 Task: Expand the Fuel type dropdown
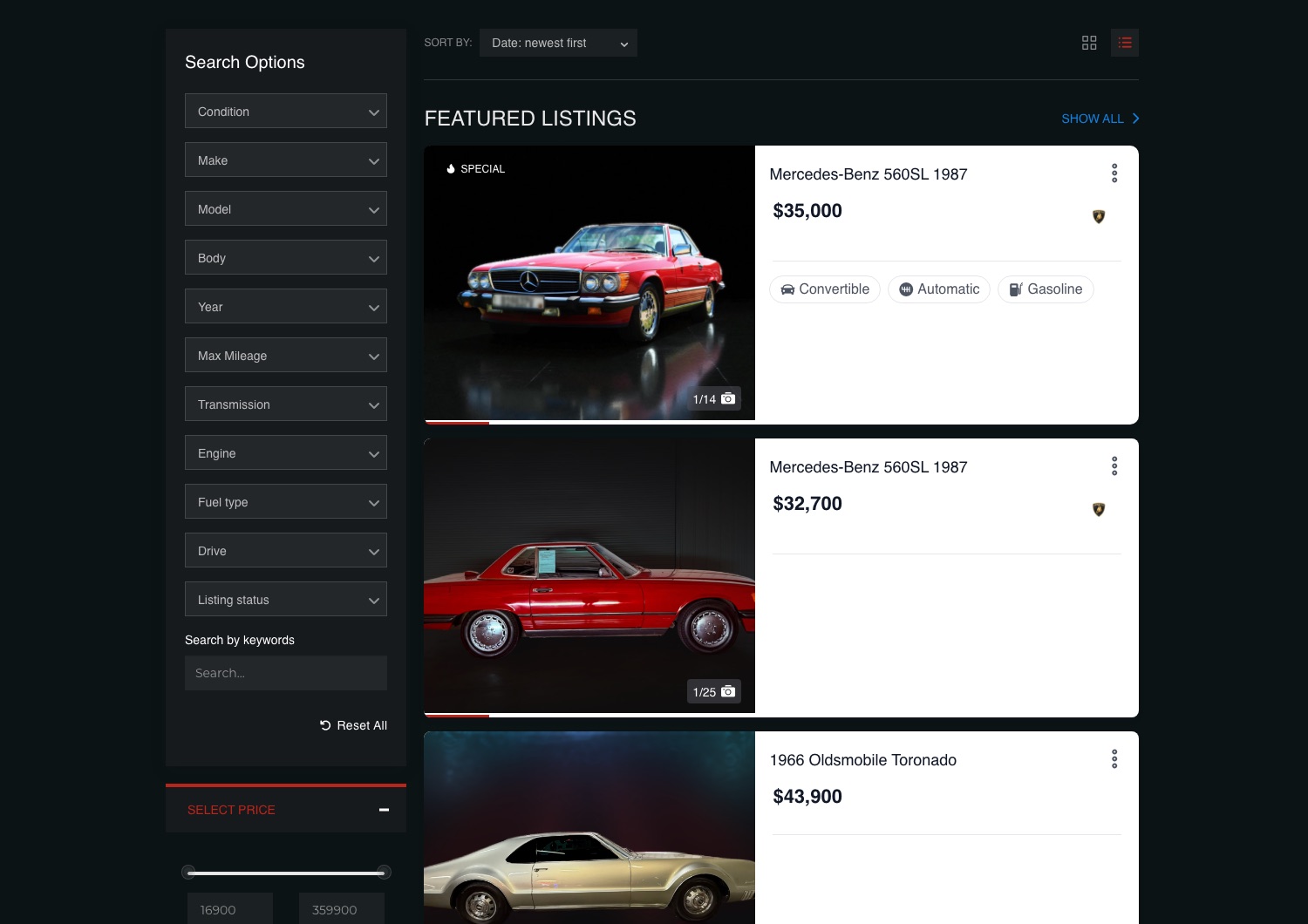tap(286, 502)
